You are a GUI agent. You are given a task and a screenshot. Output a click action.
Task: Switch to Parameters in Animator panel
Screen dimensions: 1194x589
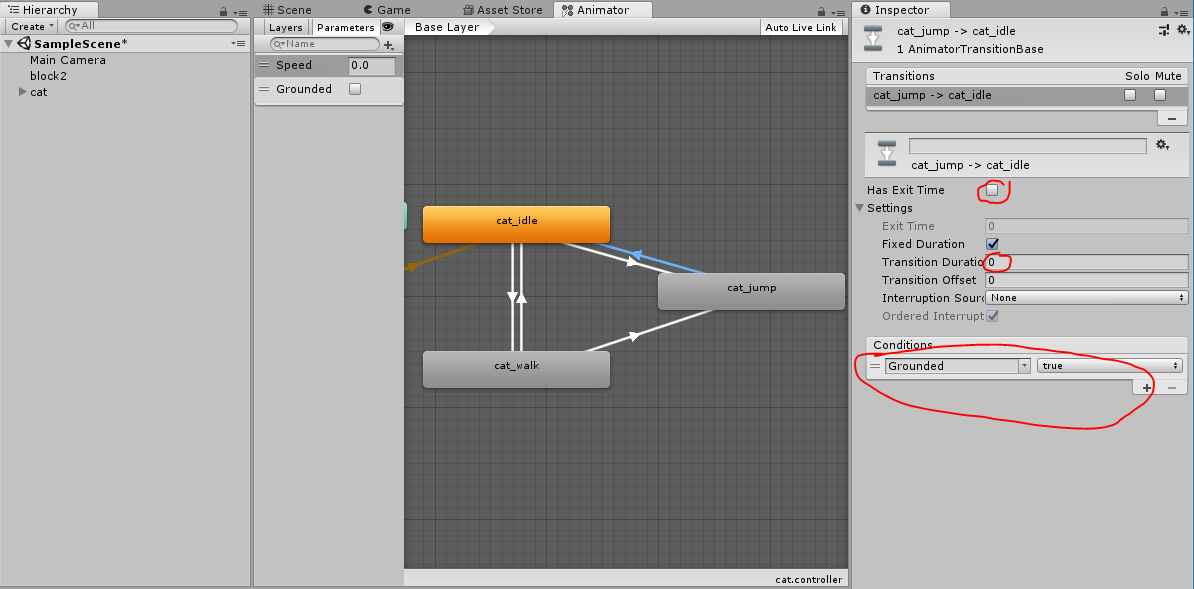(346, 27)
